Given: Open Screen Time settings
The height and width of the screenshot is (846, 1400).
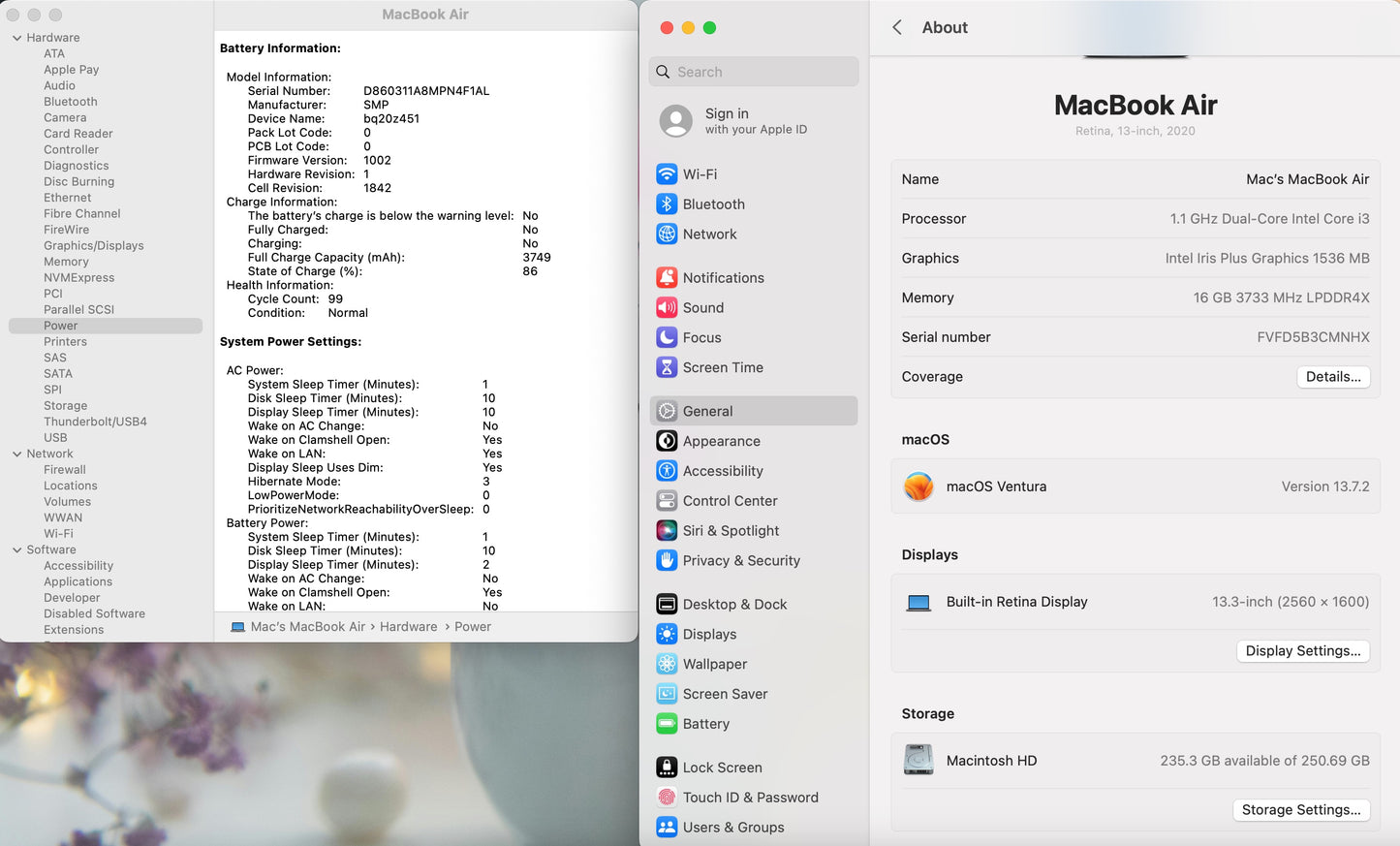Looking at the screenshot, I should point(721,367).
